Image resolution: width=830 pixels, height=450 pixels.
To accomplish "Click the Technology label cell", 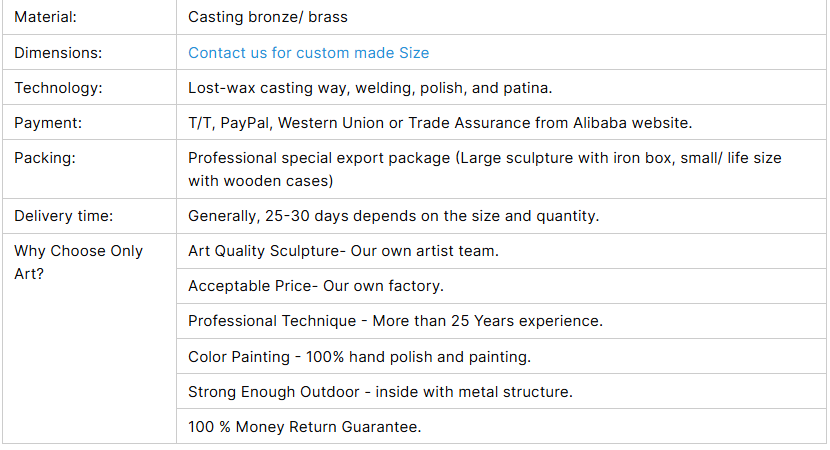I will tap(89, 87).
